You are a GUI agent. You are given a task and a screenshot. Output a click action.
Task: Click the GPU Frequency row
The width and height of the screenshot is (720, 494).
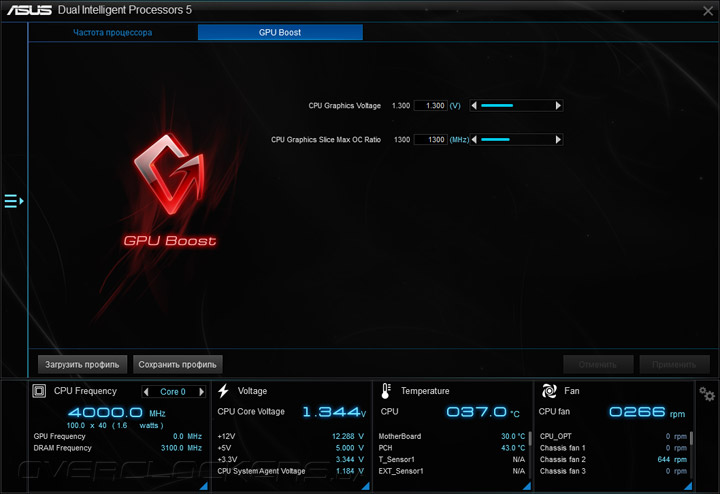(x=118, y=436)
